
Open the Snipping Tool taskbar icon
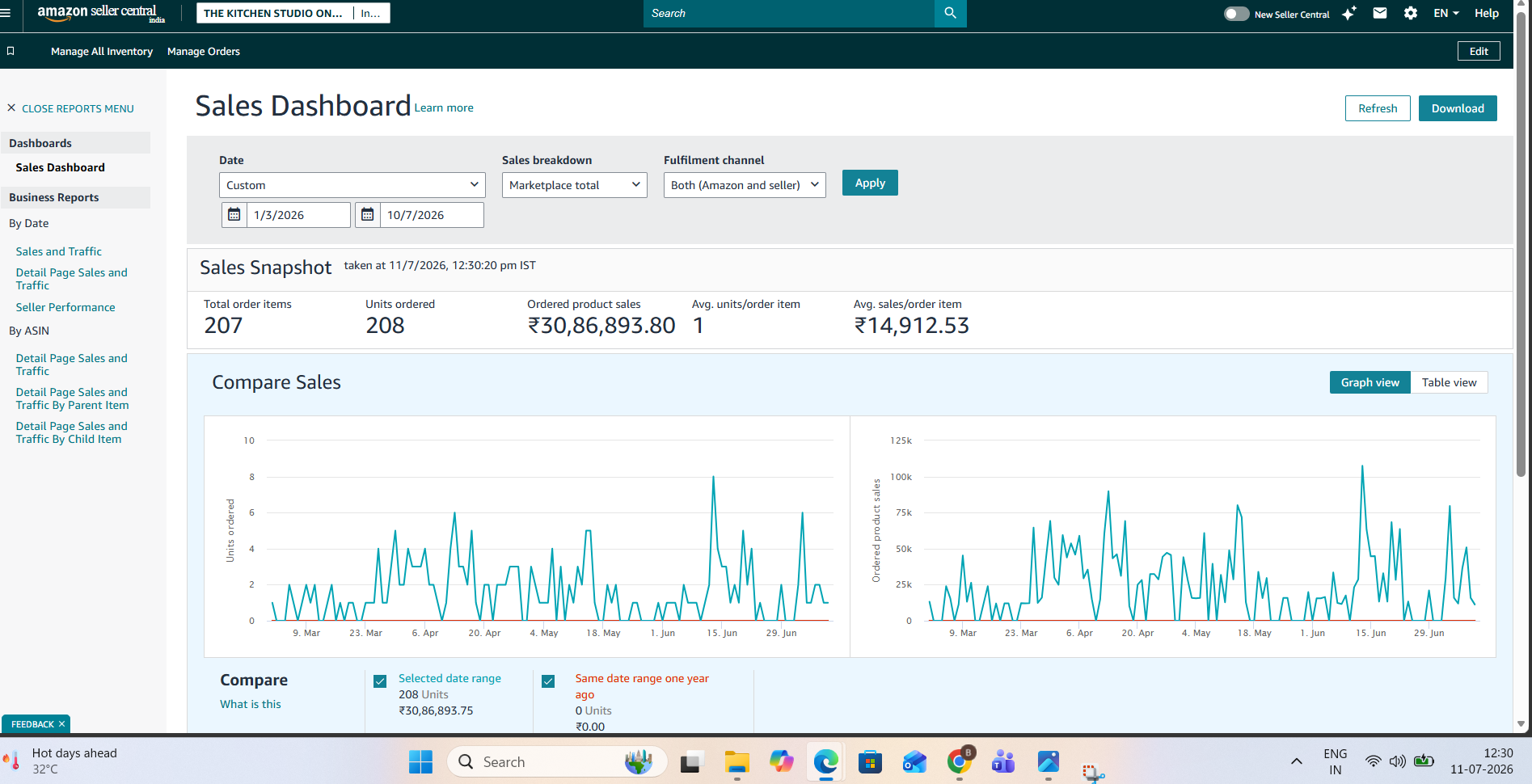[1093, 773]
